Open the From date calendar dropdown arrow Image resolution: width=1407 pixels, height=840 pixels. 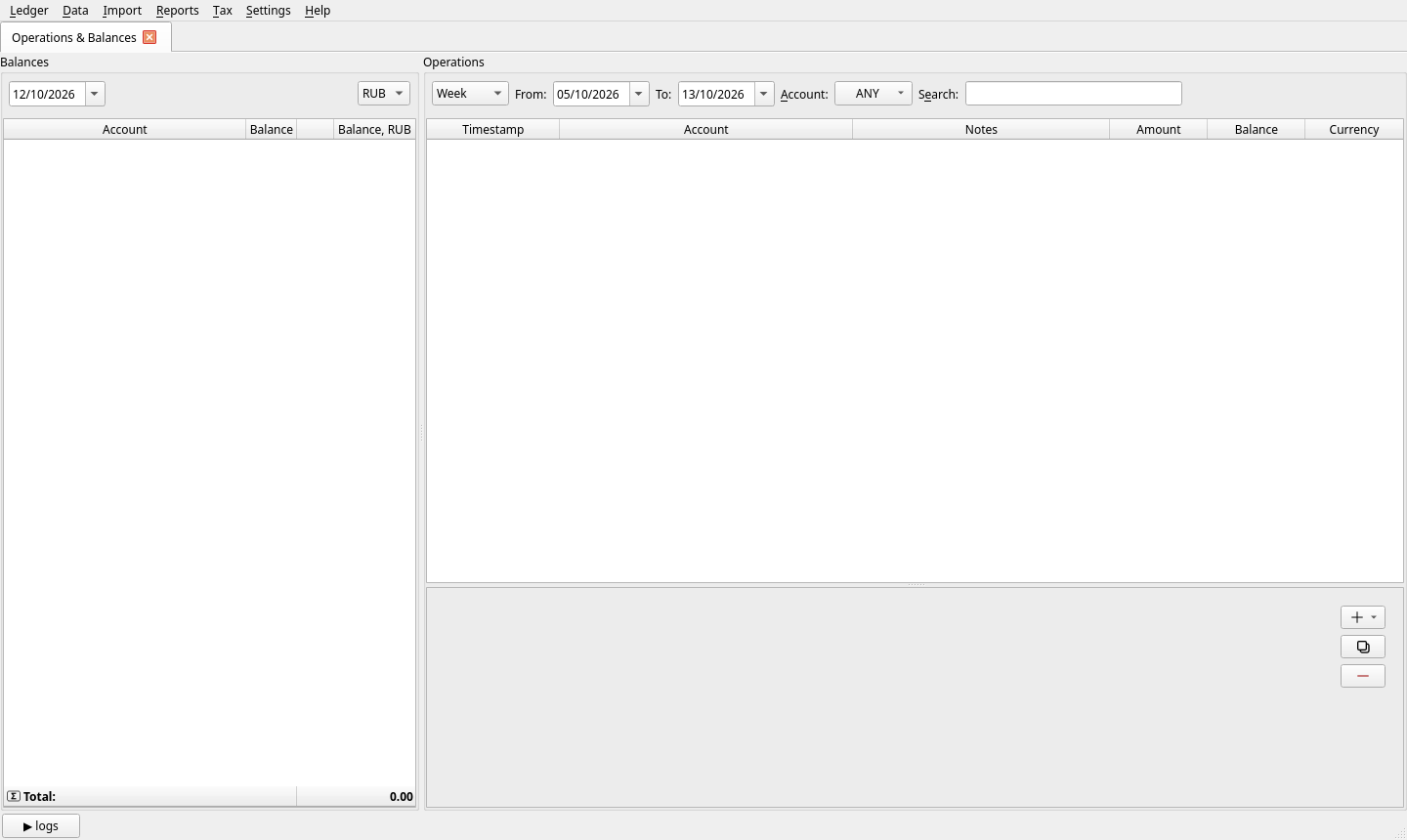coord(639,94)
